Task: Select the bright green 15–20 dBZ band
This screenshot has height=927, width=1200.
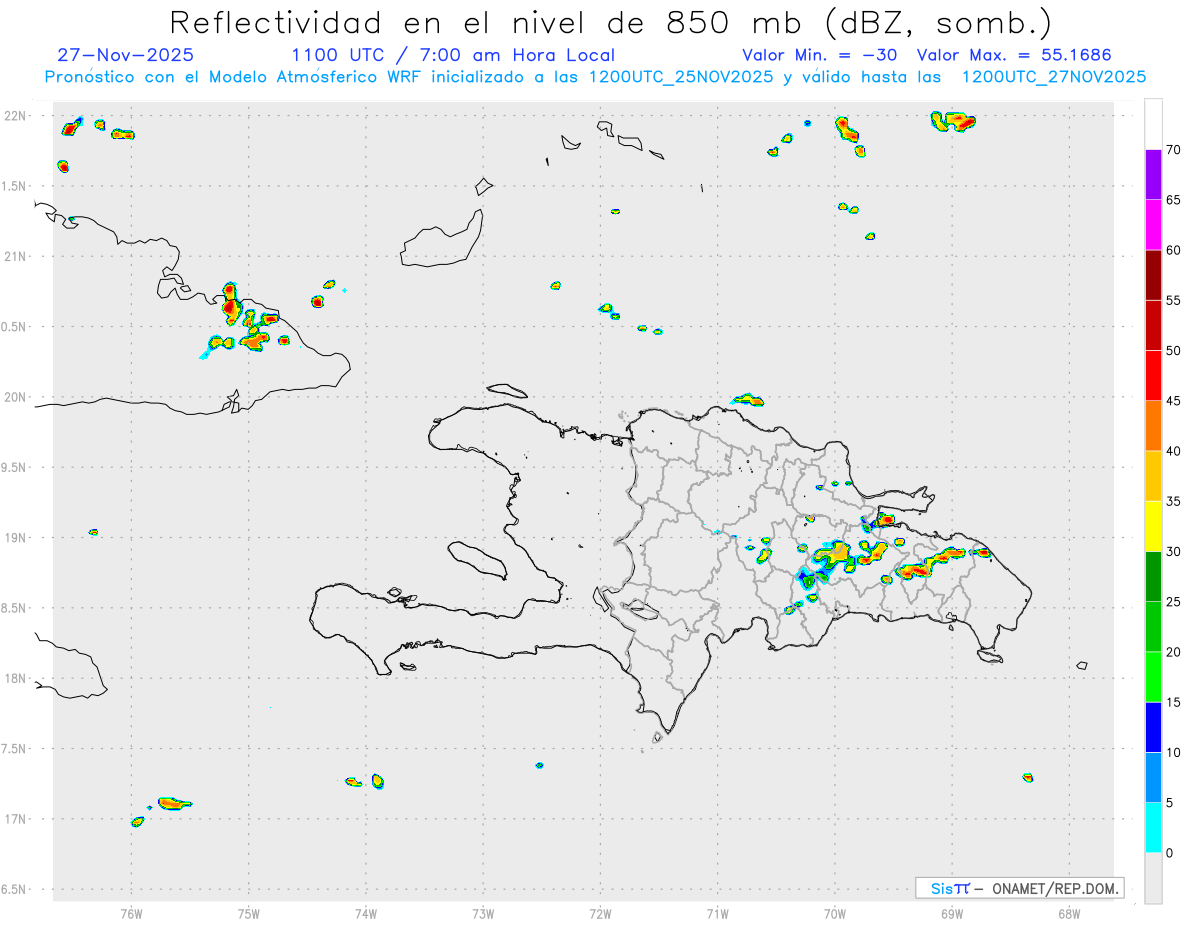Action: (x=1153, y=677)
